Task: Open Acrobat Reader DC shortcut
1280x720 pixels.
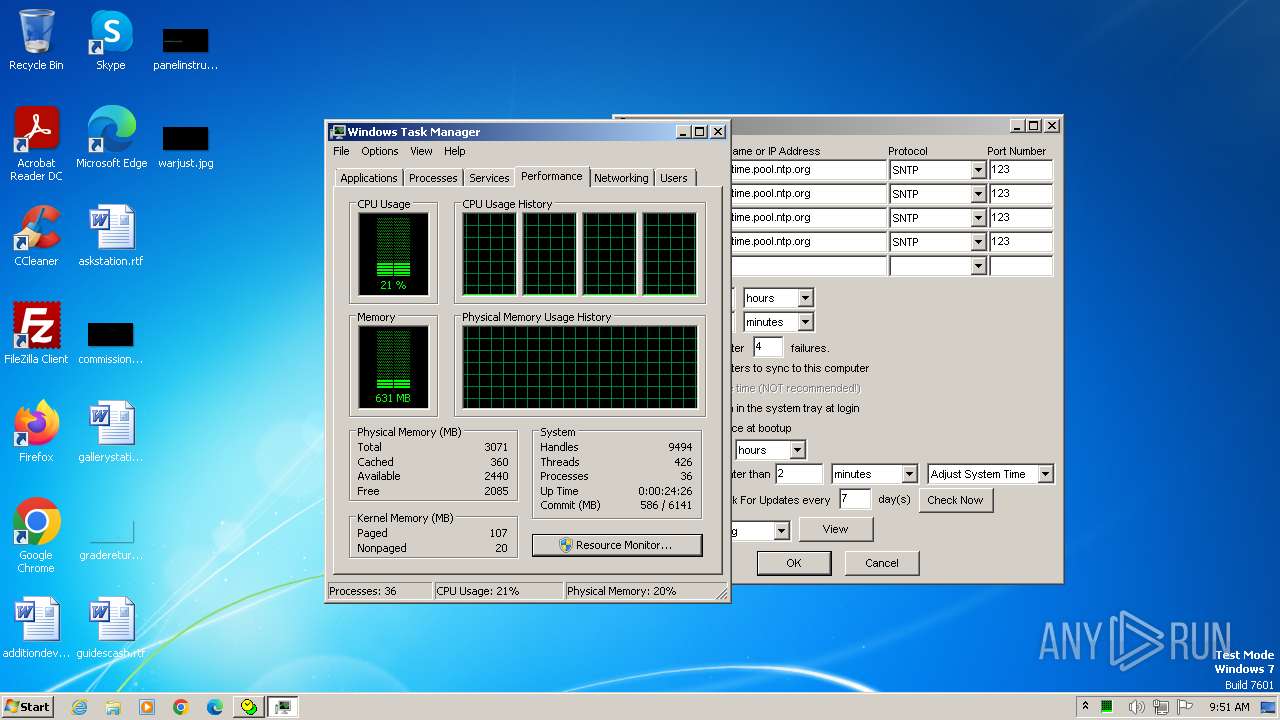Action: coord(36,144)
